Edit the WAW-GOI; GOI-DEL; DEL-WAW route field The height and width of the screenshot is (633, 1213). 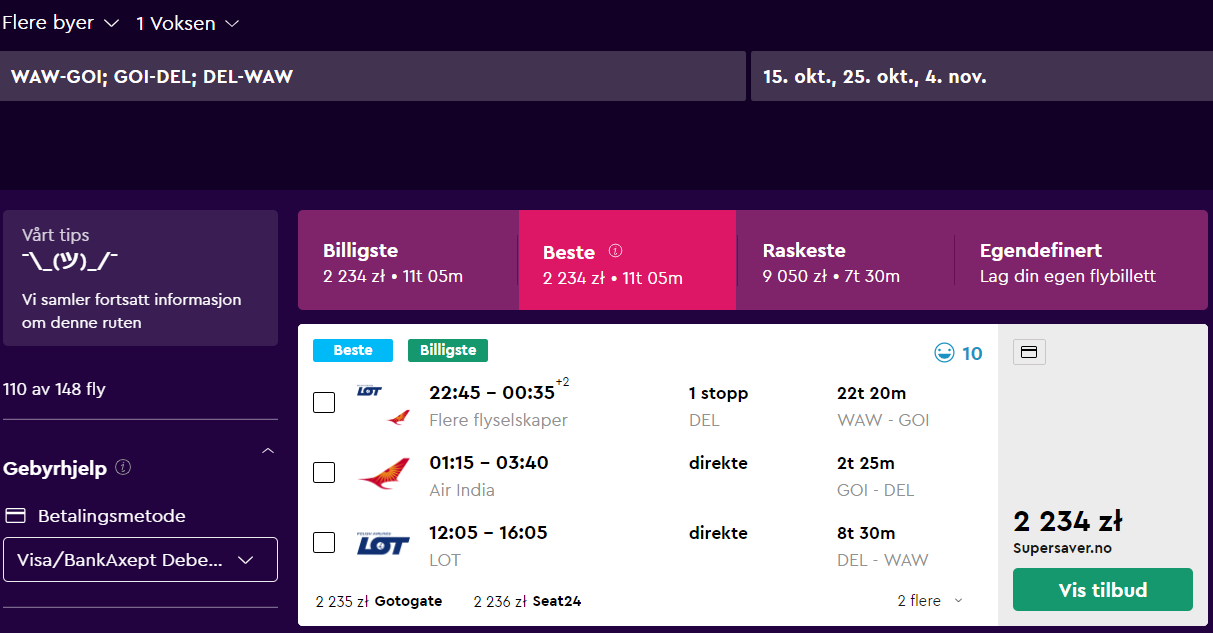373,76
